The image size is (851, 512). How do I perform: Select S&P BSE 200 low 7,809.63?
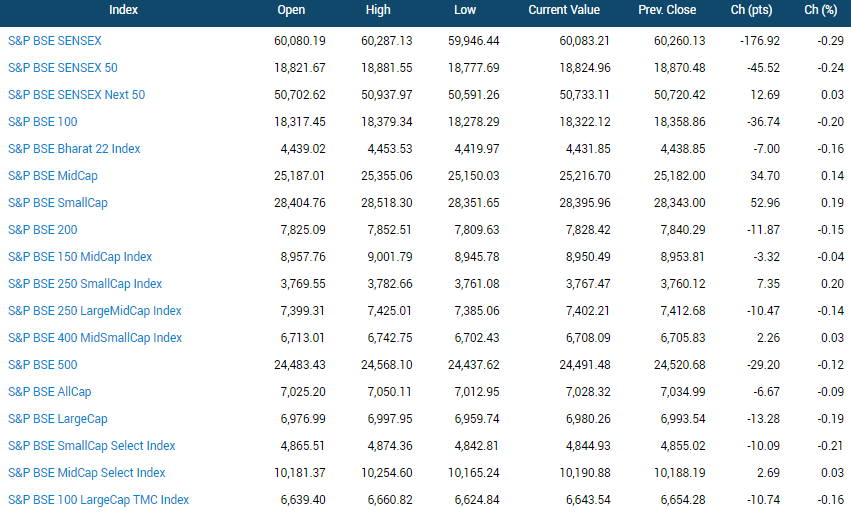[x=477, y=230]
